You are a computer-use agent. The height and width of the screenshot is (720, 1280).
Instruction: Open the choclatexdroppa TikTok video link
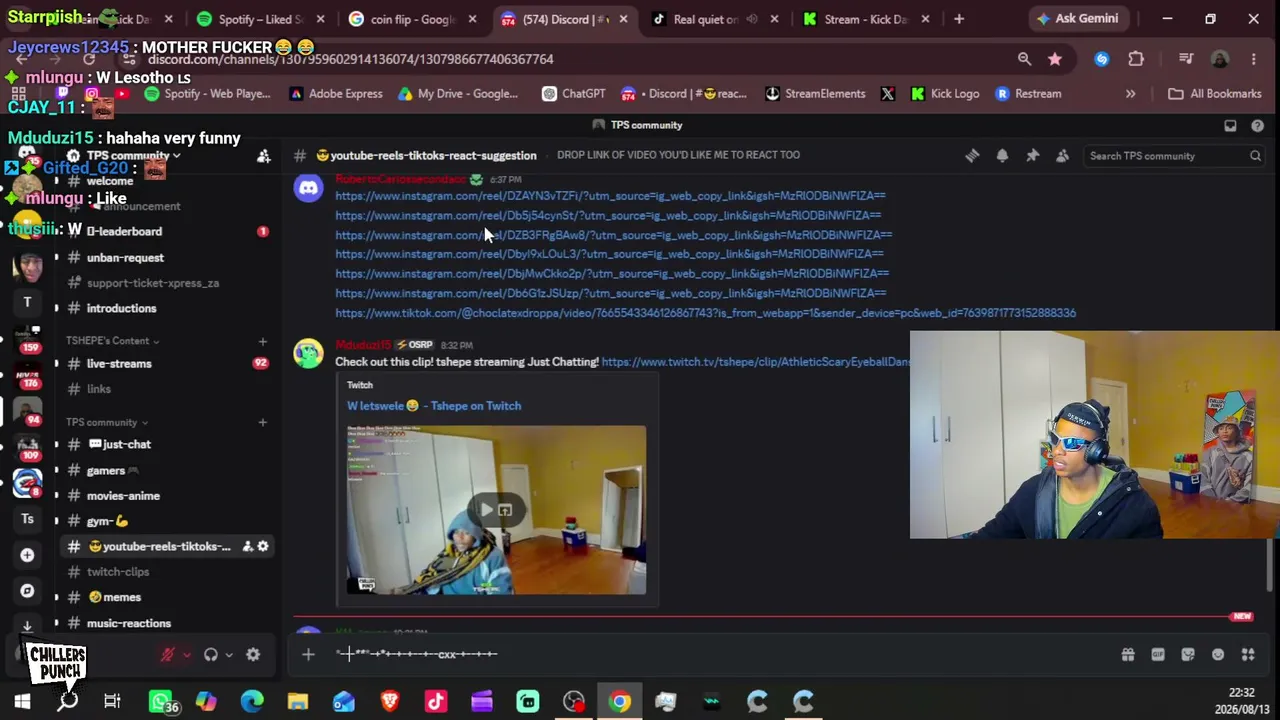705,313
